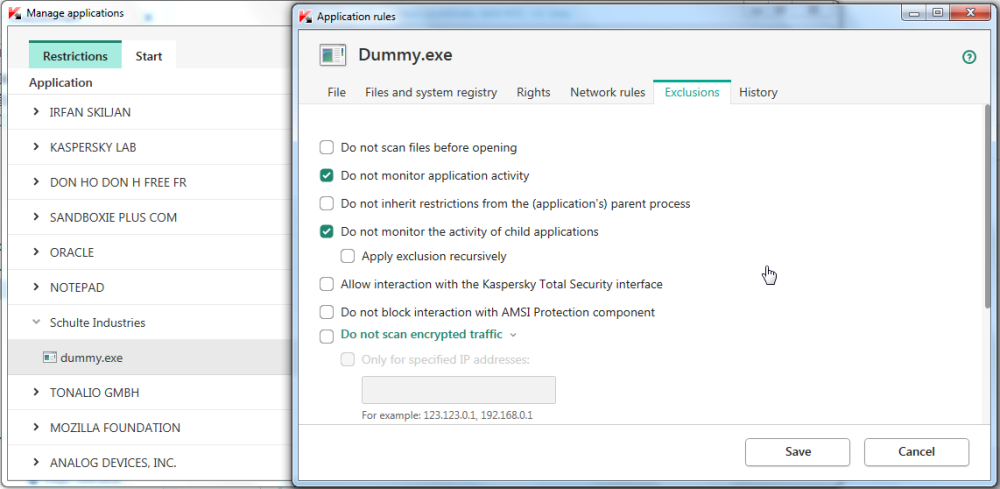The image size is (1000, 489).
Task: Open 'Do not scan encrypted traffic' dropdown arrow
Action: click(513, 335)
